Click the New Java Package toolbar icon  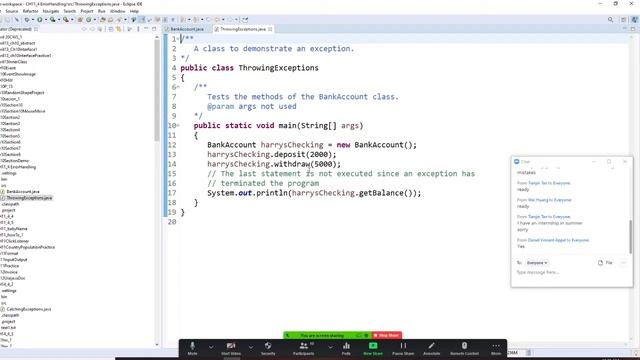click(80, 20)
